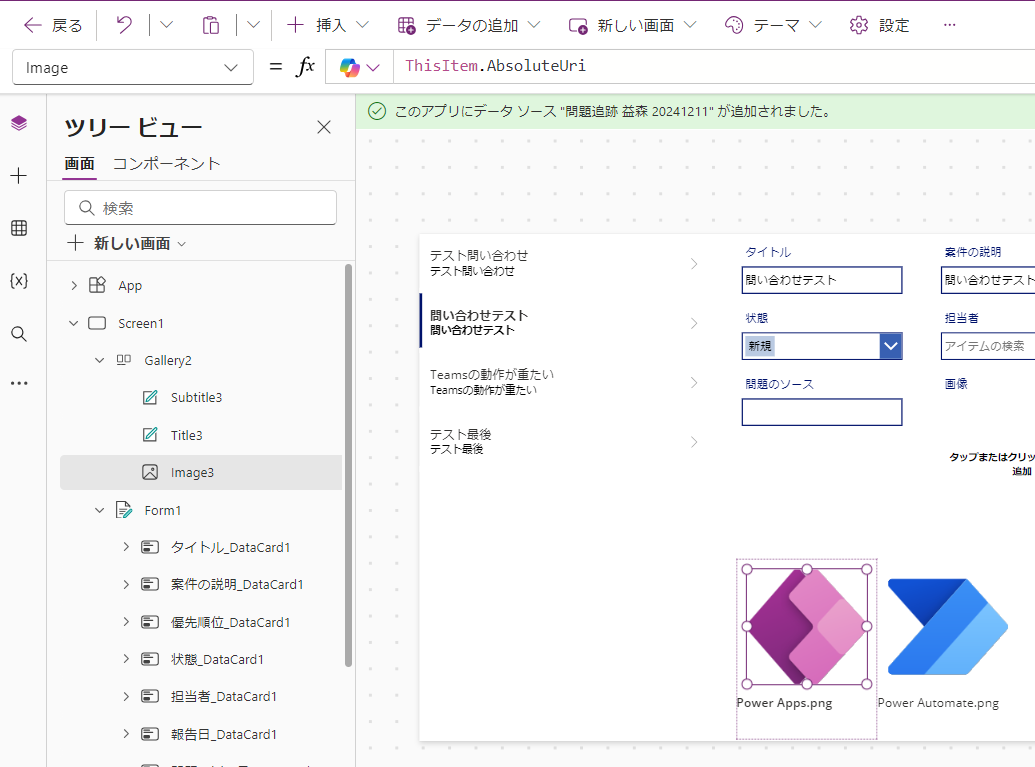This screenshot has width=1035, height=767.
Task: Open the sidebar more options ellipsis
Action: coord(19,383)
